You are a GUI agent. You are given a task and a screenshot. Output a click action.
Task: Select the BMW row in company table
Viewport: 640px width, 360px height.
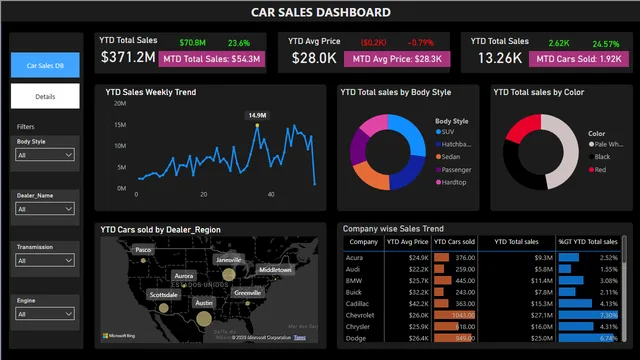click(482, 280)
